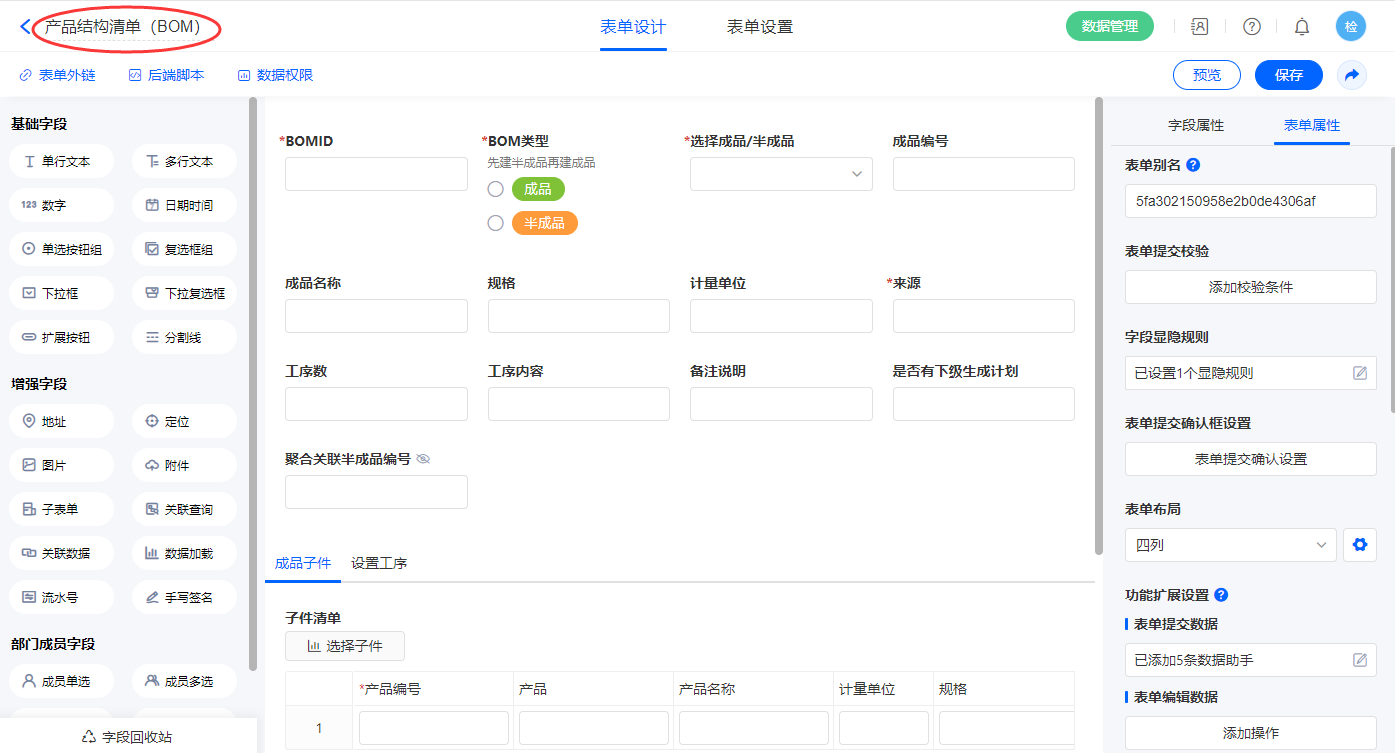Open the 字段属性 tab

1195,125
